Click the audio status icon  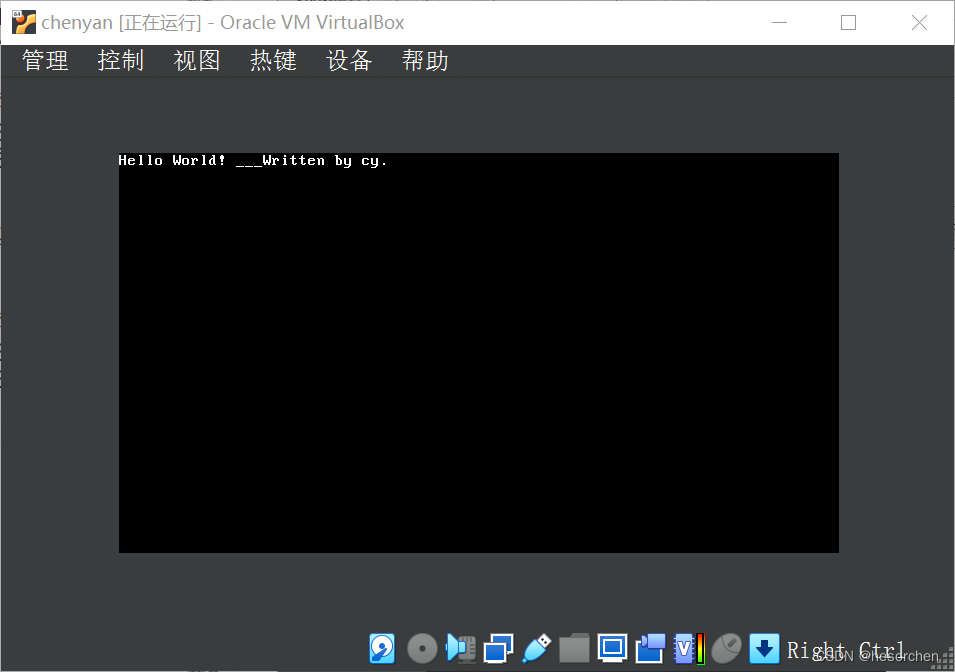(460, 648)
